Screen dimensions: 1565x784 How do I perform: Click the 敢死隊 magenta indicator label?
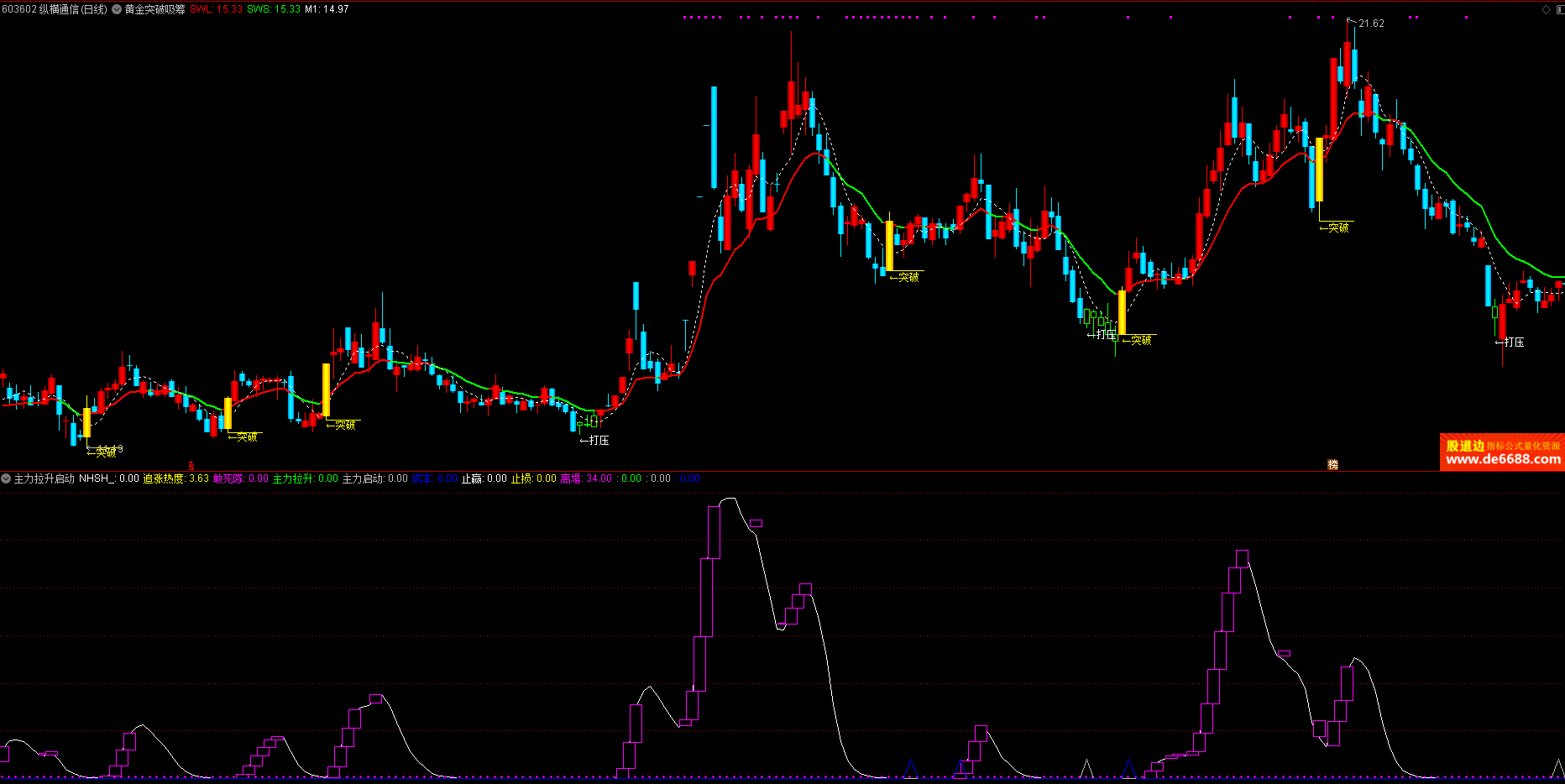coord(228,478)
